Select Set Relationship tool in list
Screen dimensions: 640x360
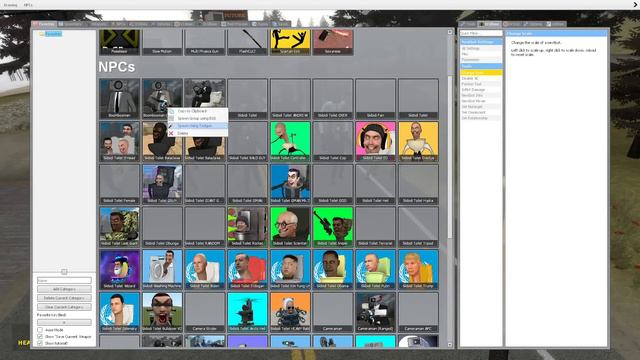point(481,118)
